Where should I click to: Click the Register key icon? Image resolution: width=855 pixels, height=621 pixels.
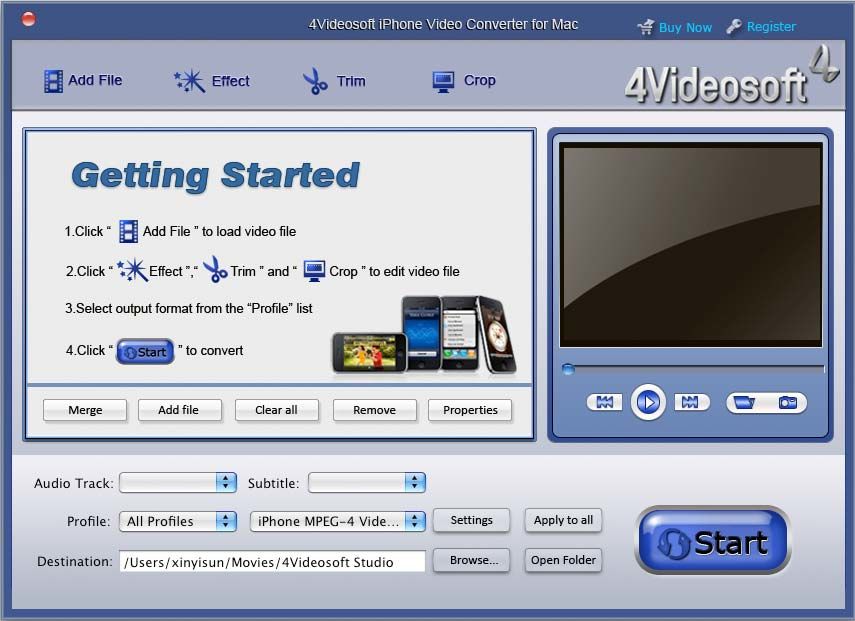point(733,26)
